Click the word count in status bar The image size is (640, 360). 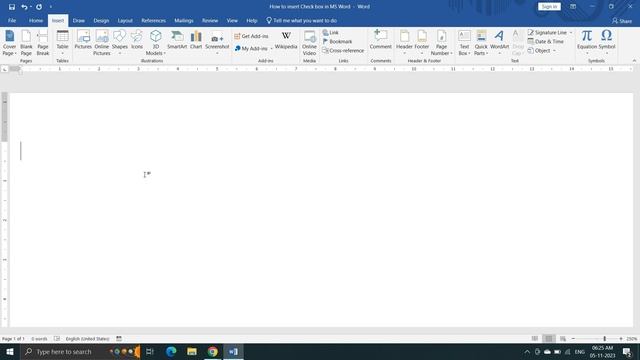(39, 339)
